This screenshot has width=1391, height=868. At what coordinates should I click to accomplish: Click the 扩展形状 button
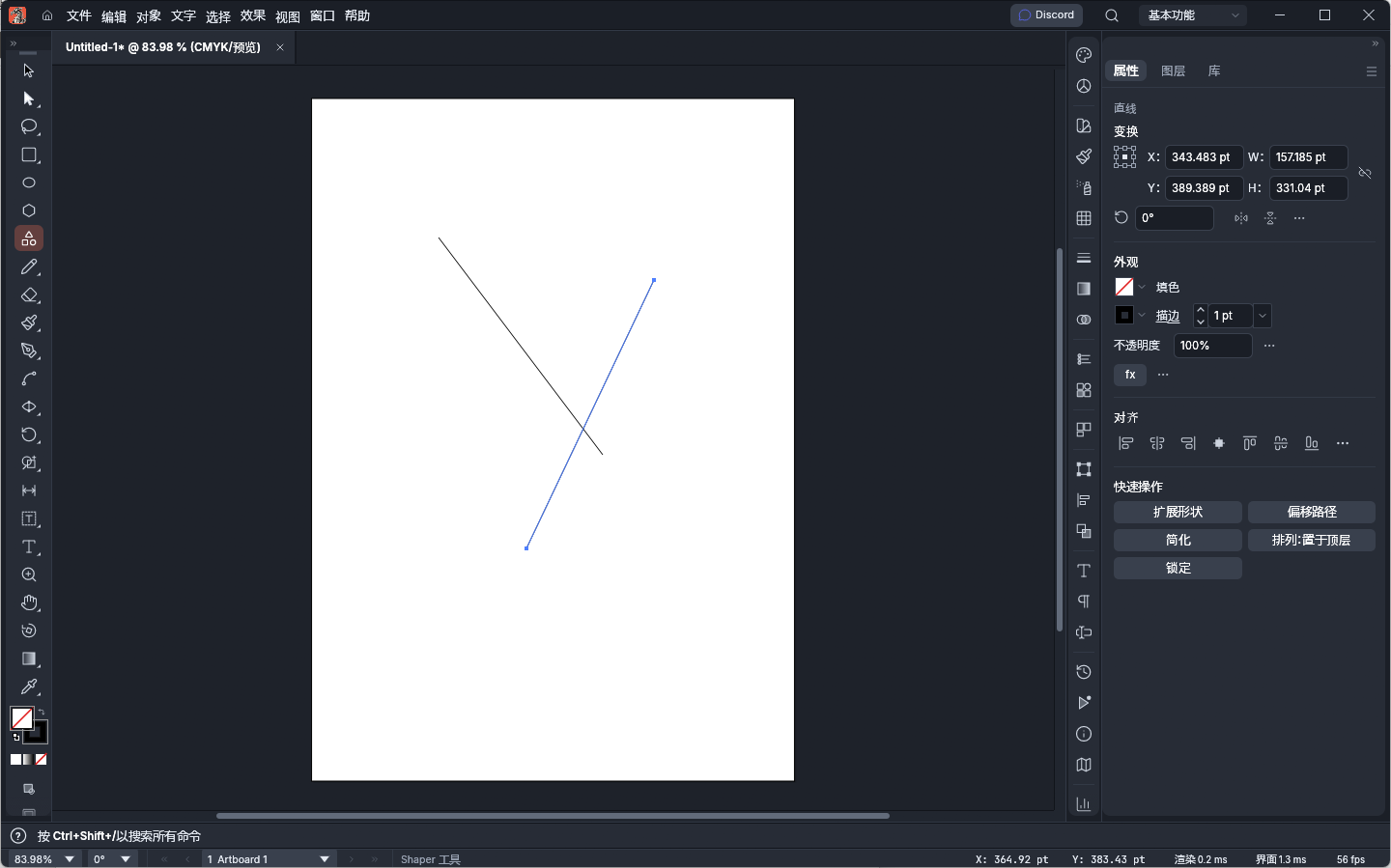tap(1178, 512)
